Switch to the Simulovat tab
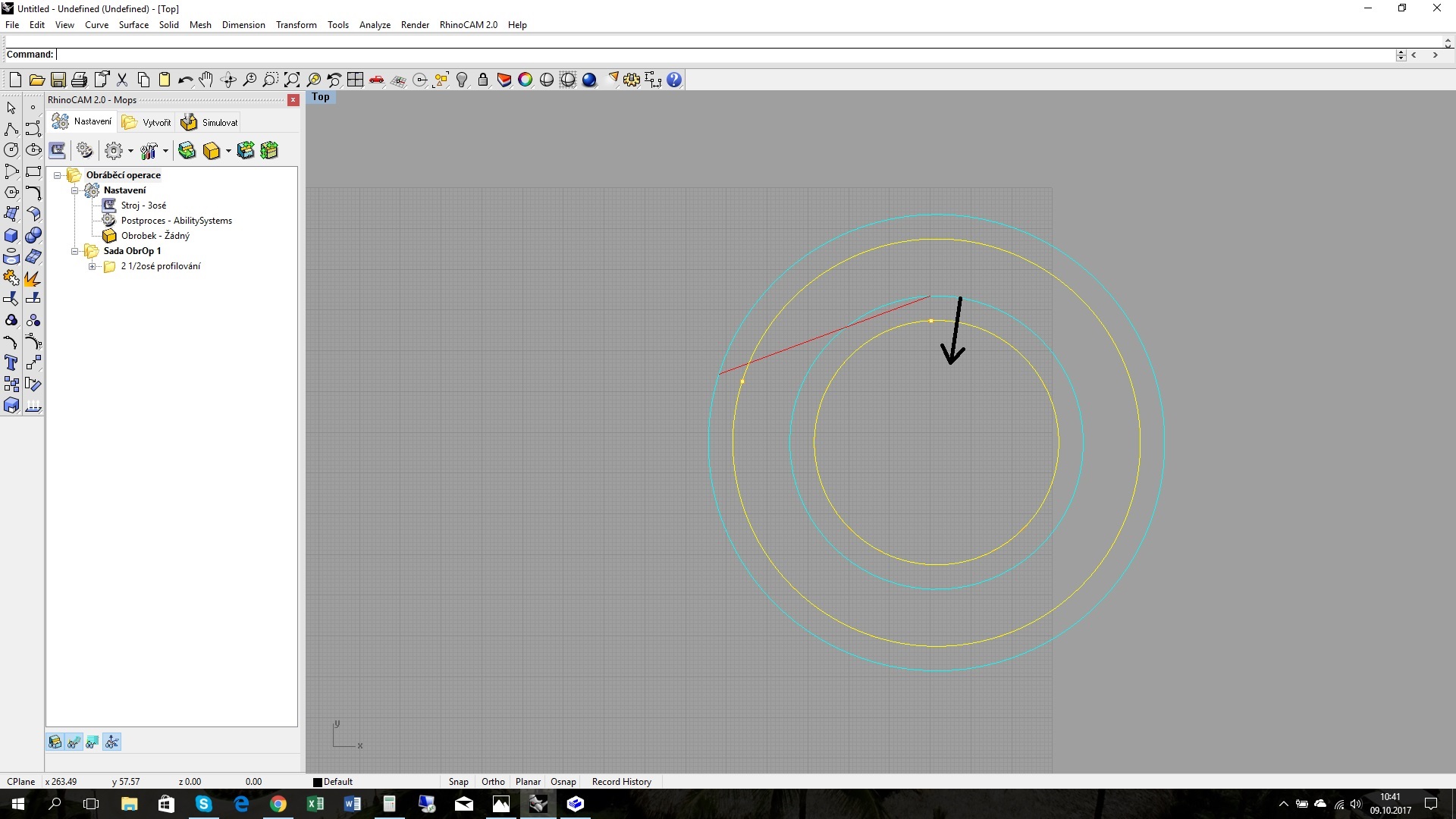Viewport: 1456px width, 819px height. [x=211, y=122]
